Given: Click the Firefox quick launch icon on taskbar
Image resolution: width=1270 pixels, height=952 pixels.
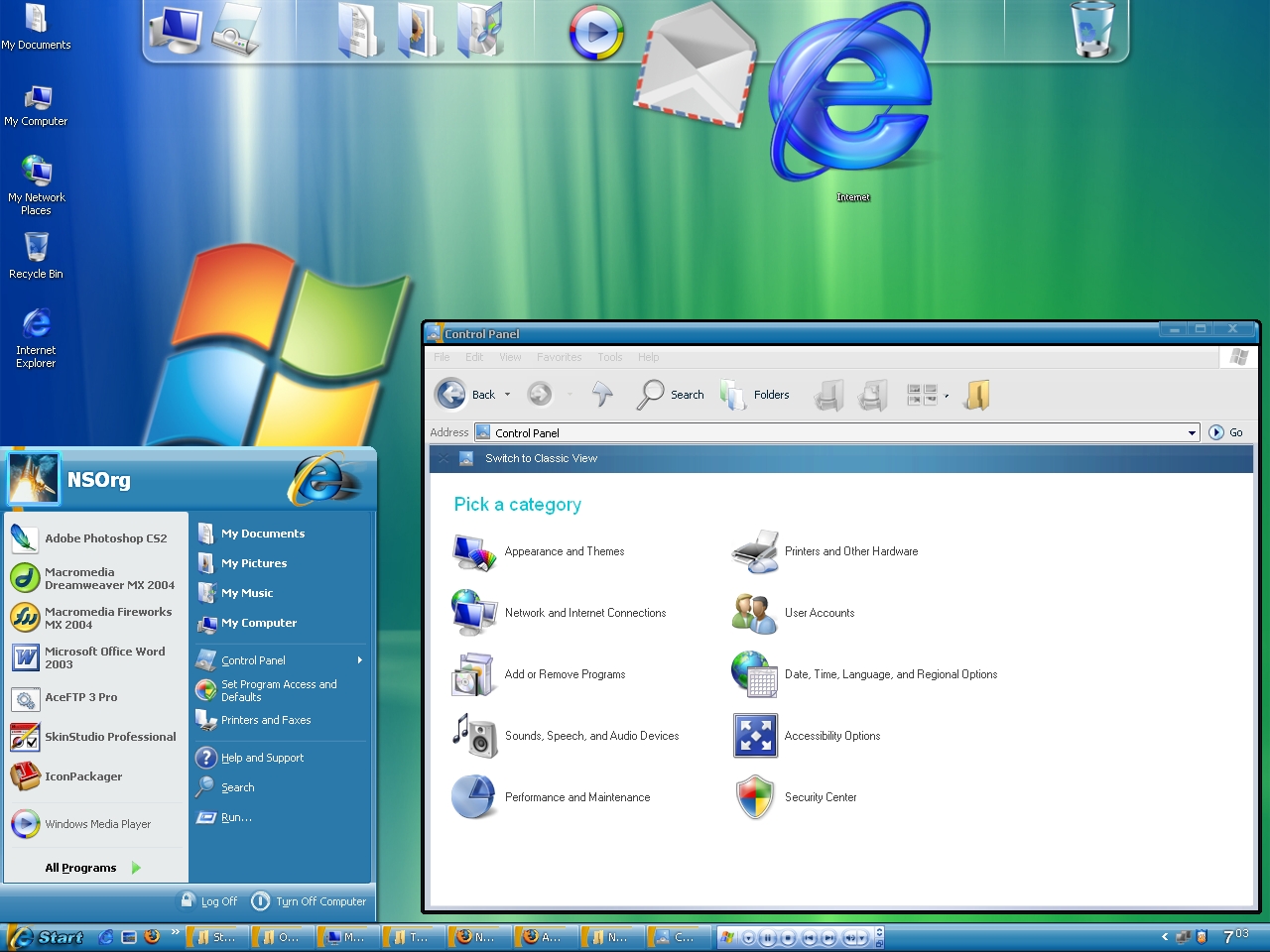Looking at the screenshot, I should pyautogui.click(x=152, y=936).
